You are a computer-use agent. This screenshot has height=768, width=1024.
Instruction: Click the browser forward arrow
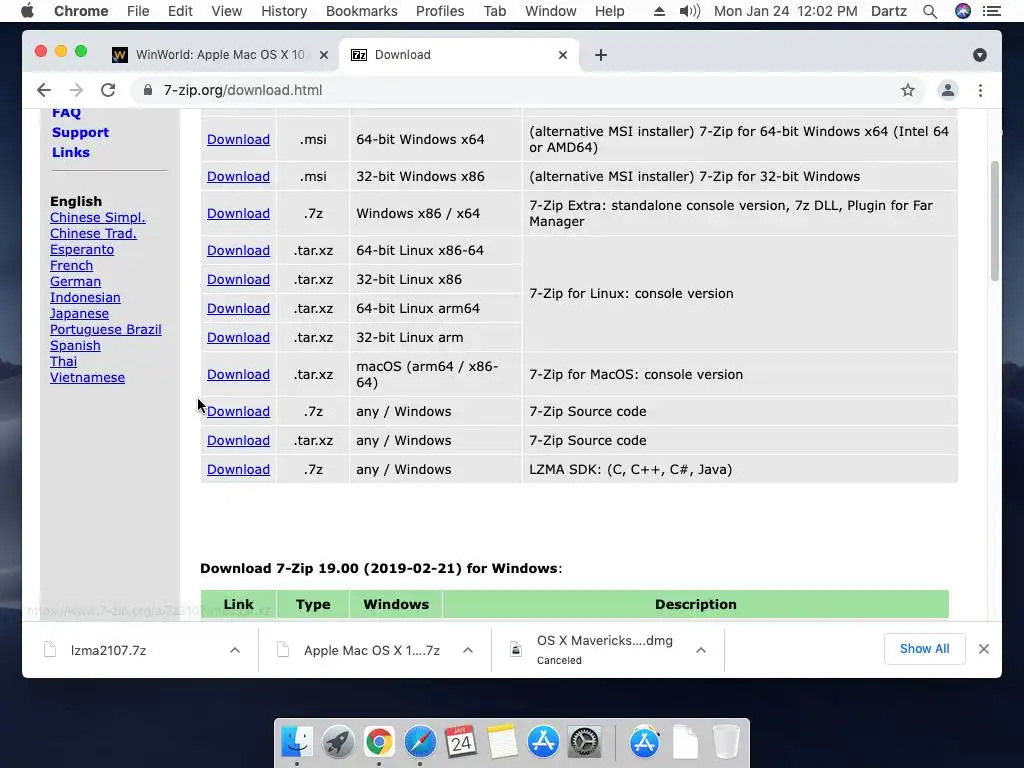[76, 90]
